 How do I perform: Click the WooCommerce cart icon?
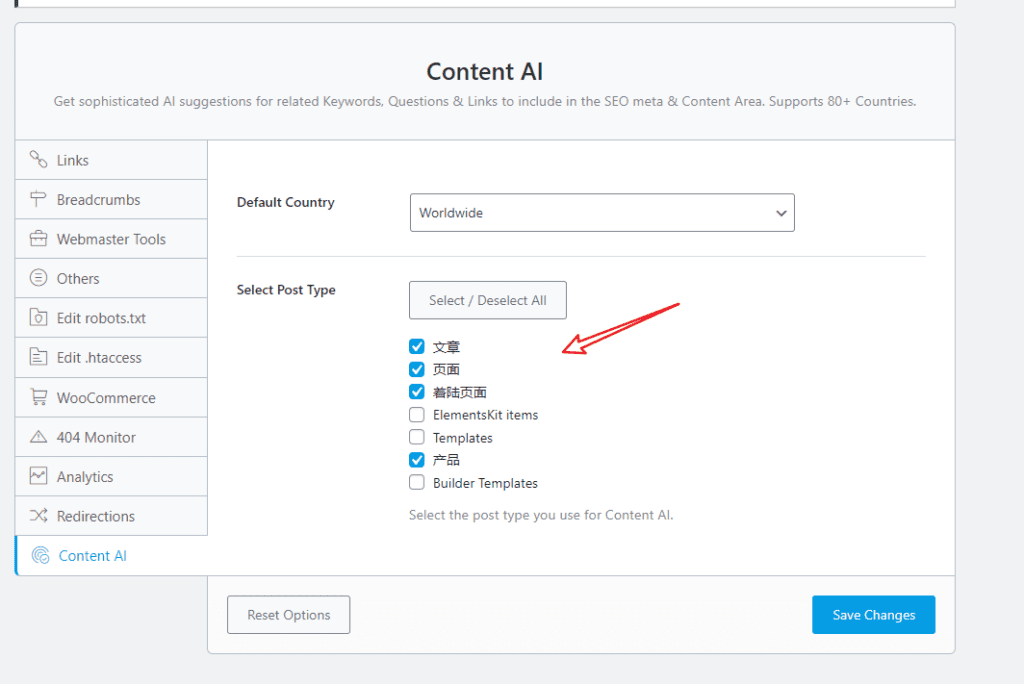coord(39,397)
